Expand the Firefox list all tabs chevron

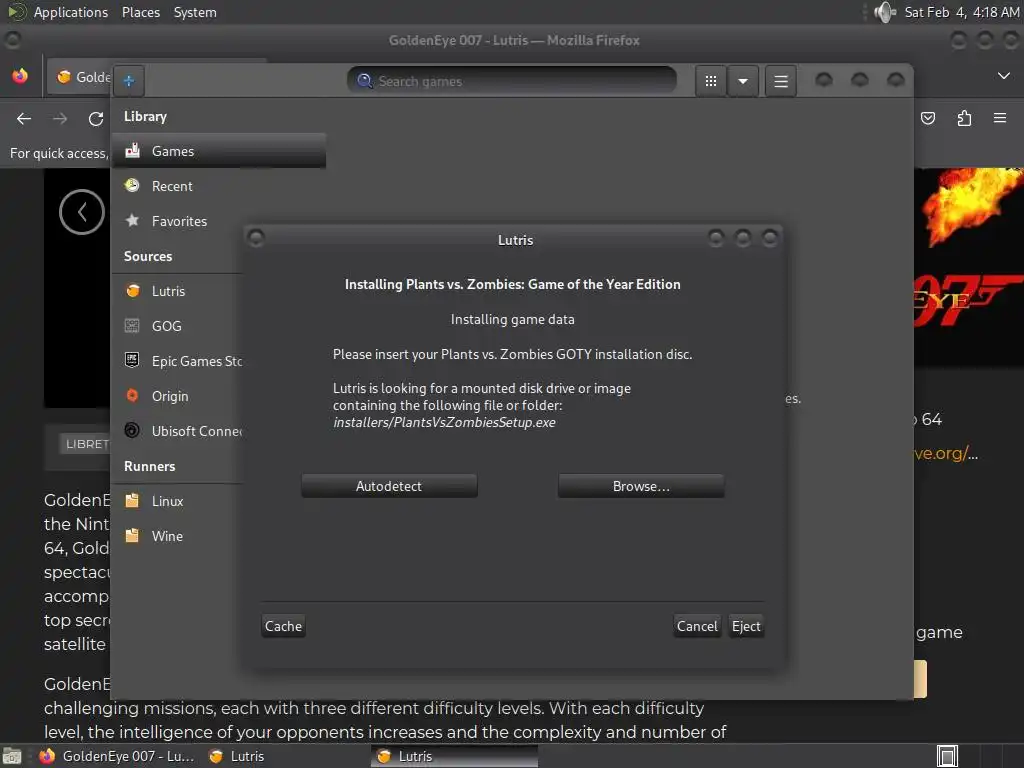tap(1004, 76)
